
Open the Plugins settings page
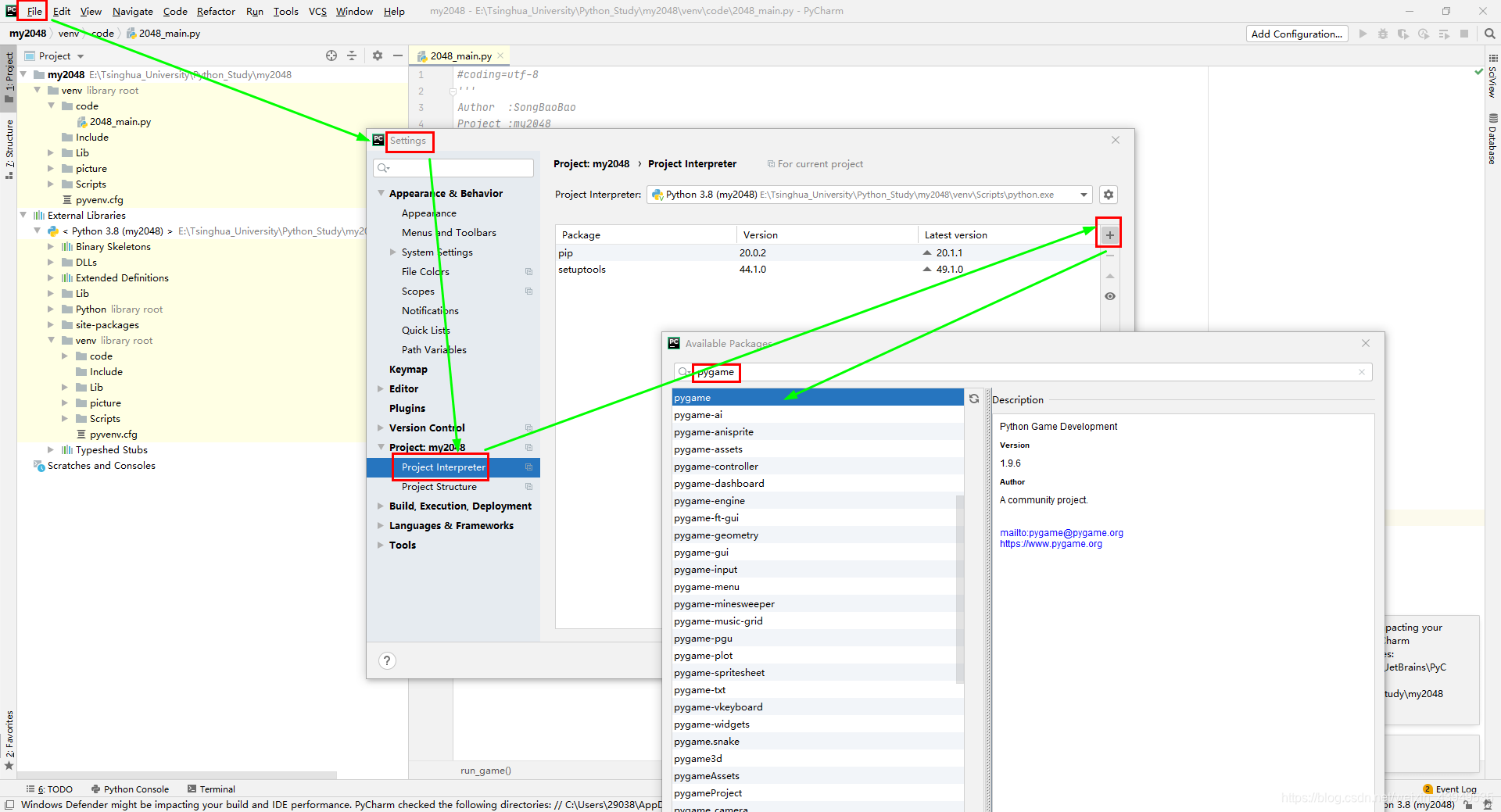407,408
